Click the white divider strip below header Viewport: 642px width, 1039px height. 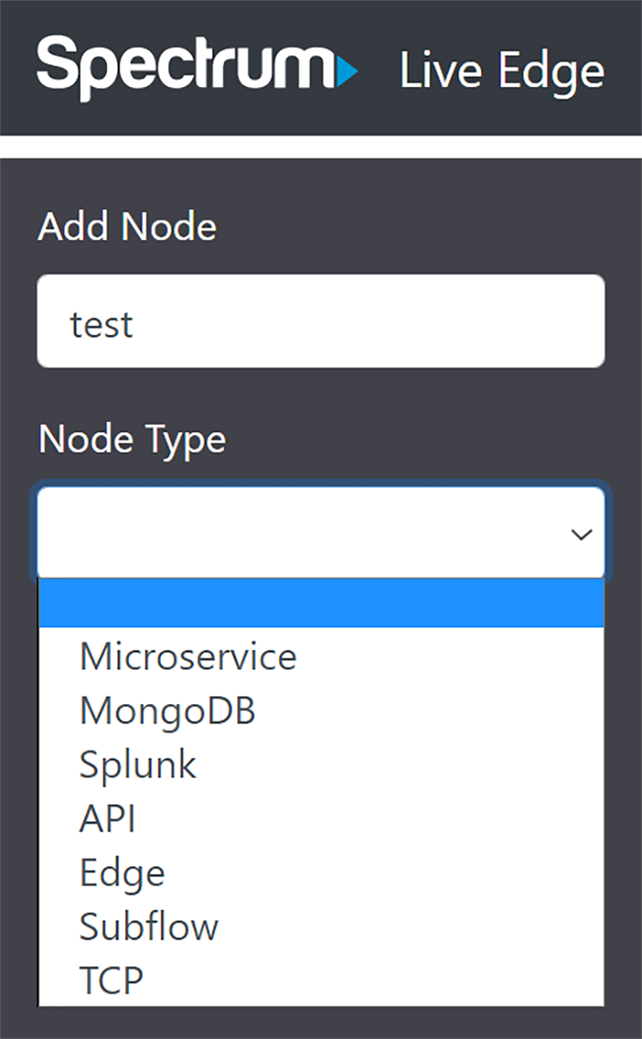point(321,146)
